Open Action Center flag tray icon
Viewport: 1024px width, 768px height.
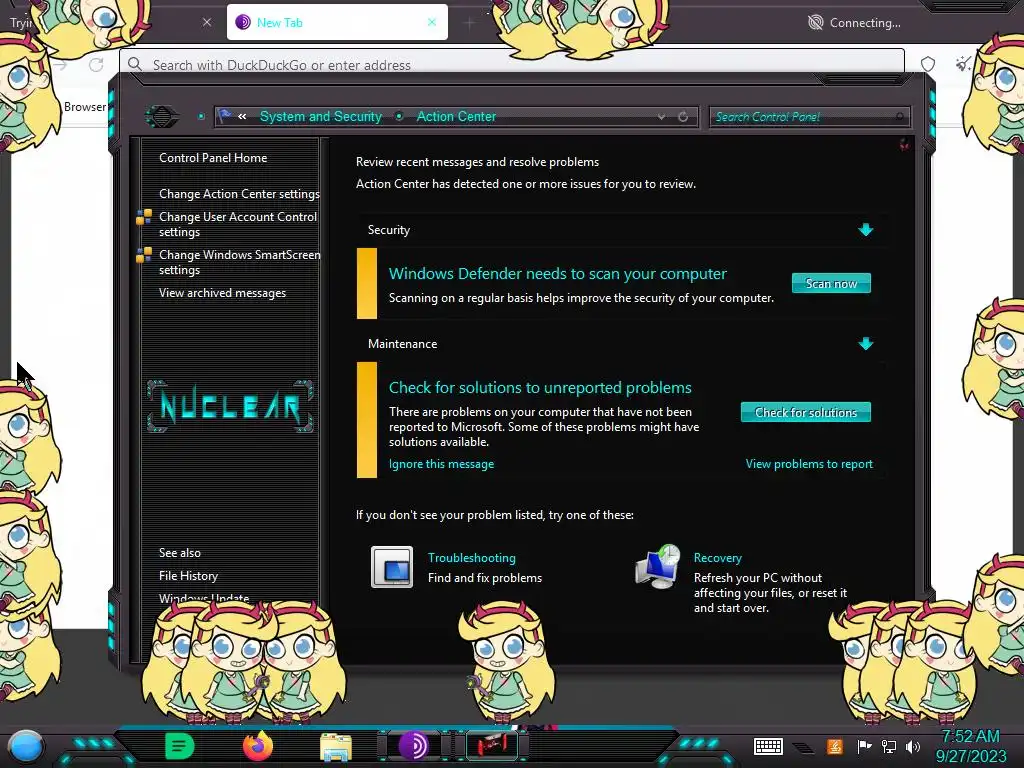coord(865,746)
